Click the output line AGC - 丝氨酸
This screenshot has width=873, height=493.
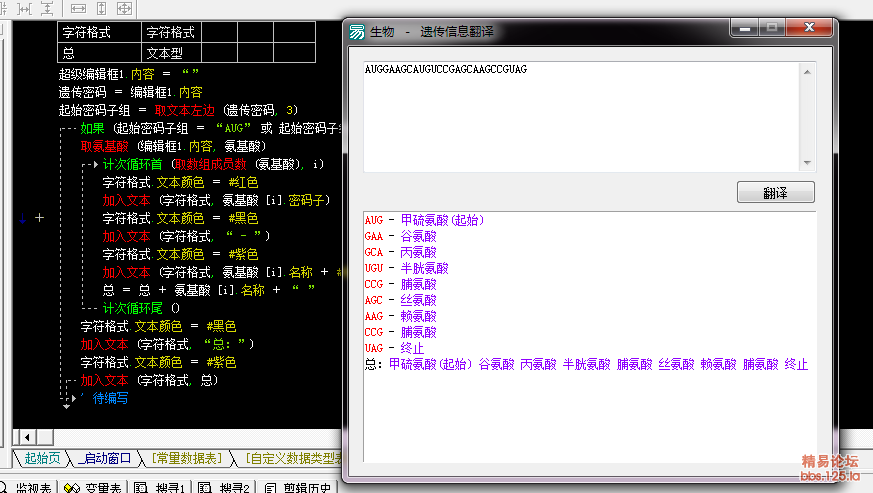point(401,300)
